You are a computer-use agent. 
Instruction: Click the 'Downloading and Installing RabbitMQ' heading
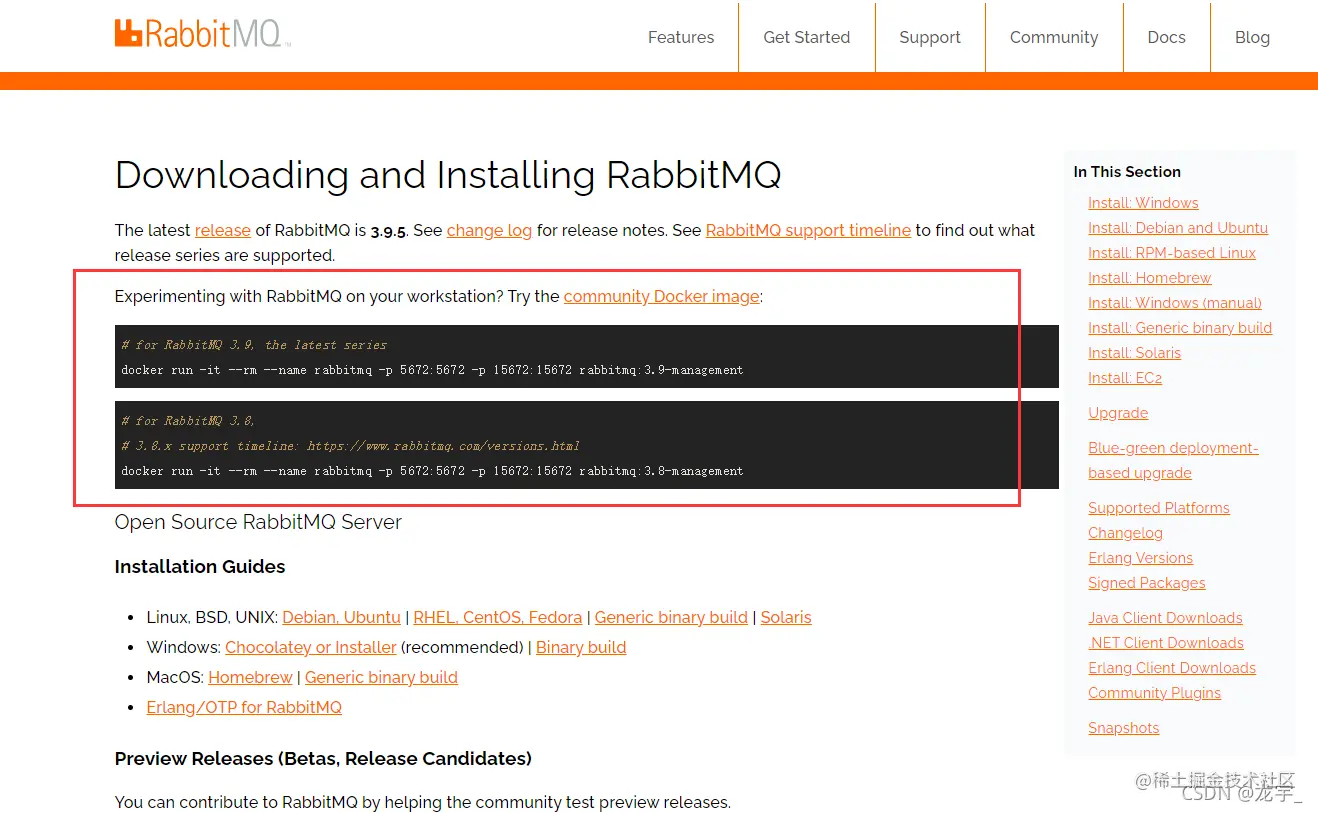[448, 175]
